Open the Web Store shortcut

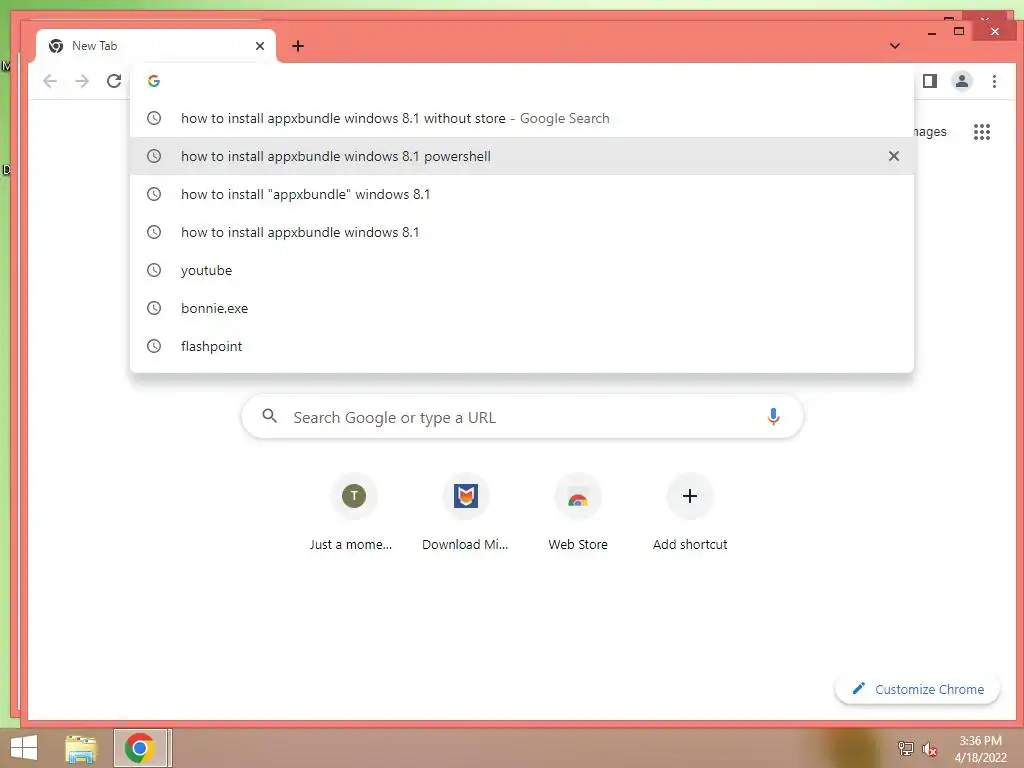[x=578, y=513]
